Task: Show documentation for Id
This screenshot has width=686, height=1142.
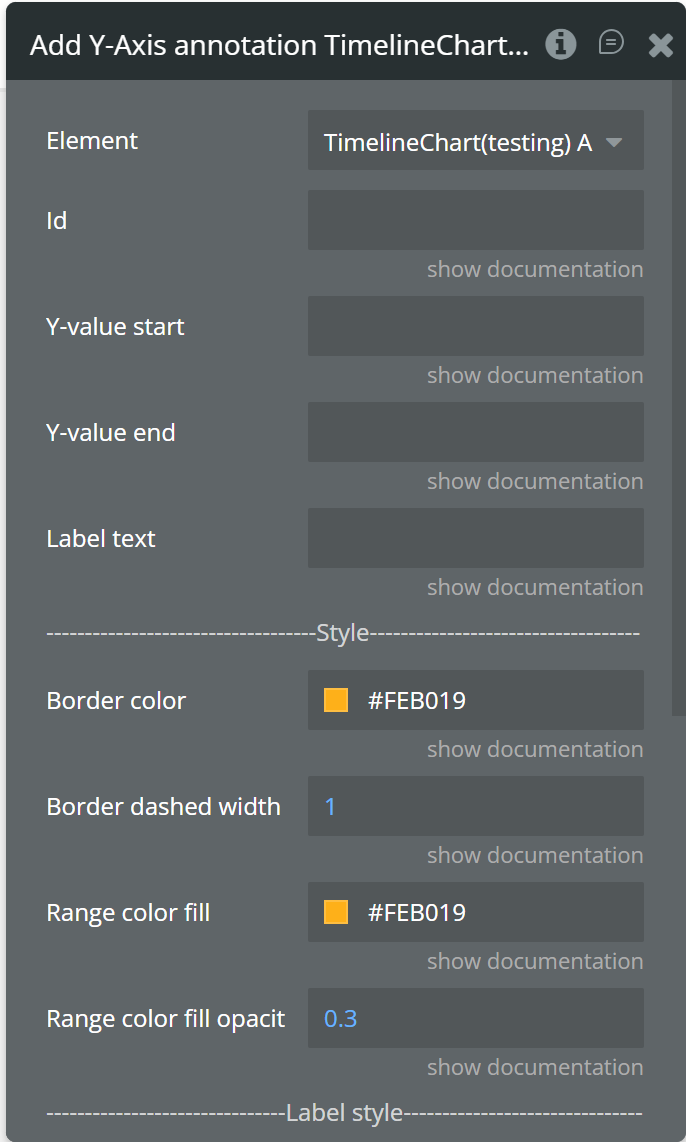Action: coord(534,269)
